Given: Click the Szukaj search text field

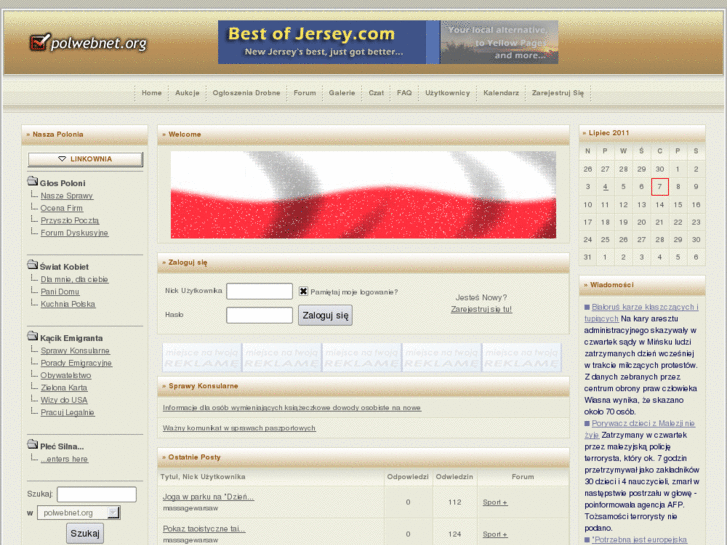Looking at the screenshot, I should point(96,494).
